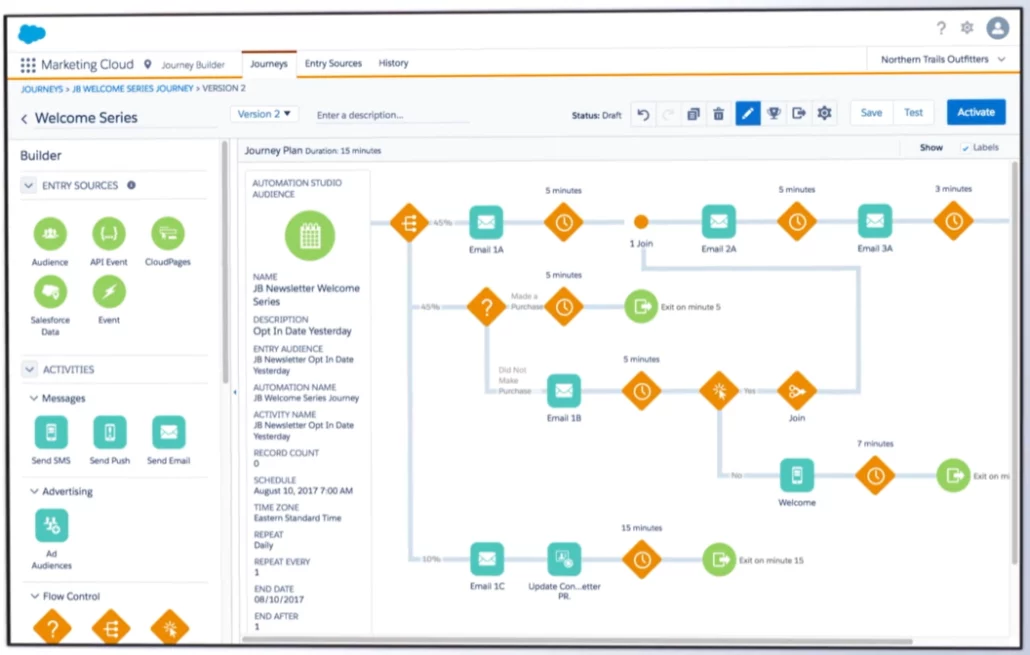Select the Send Push activity

110,432
